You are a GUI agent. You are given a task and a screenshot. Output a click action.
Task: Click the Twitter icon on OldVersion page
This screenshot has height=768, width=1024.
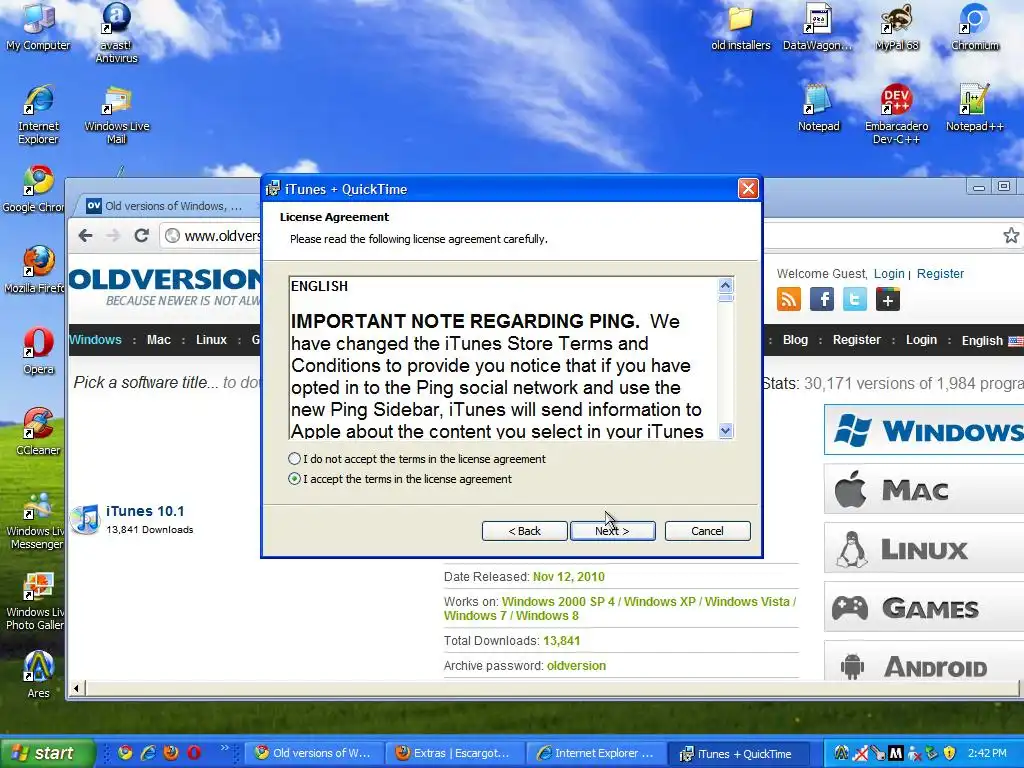click(855, 299)
